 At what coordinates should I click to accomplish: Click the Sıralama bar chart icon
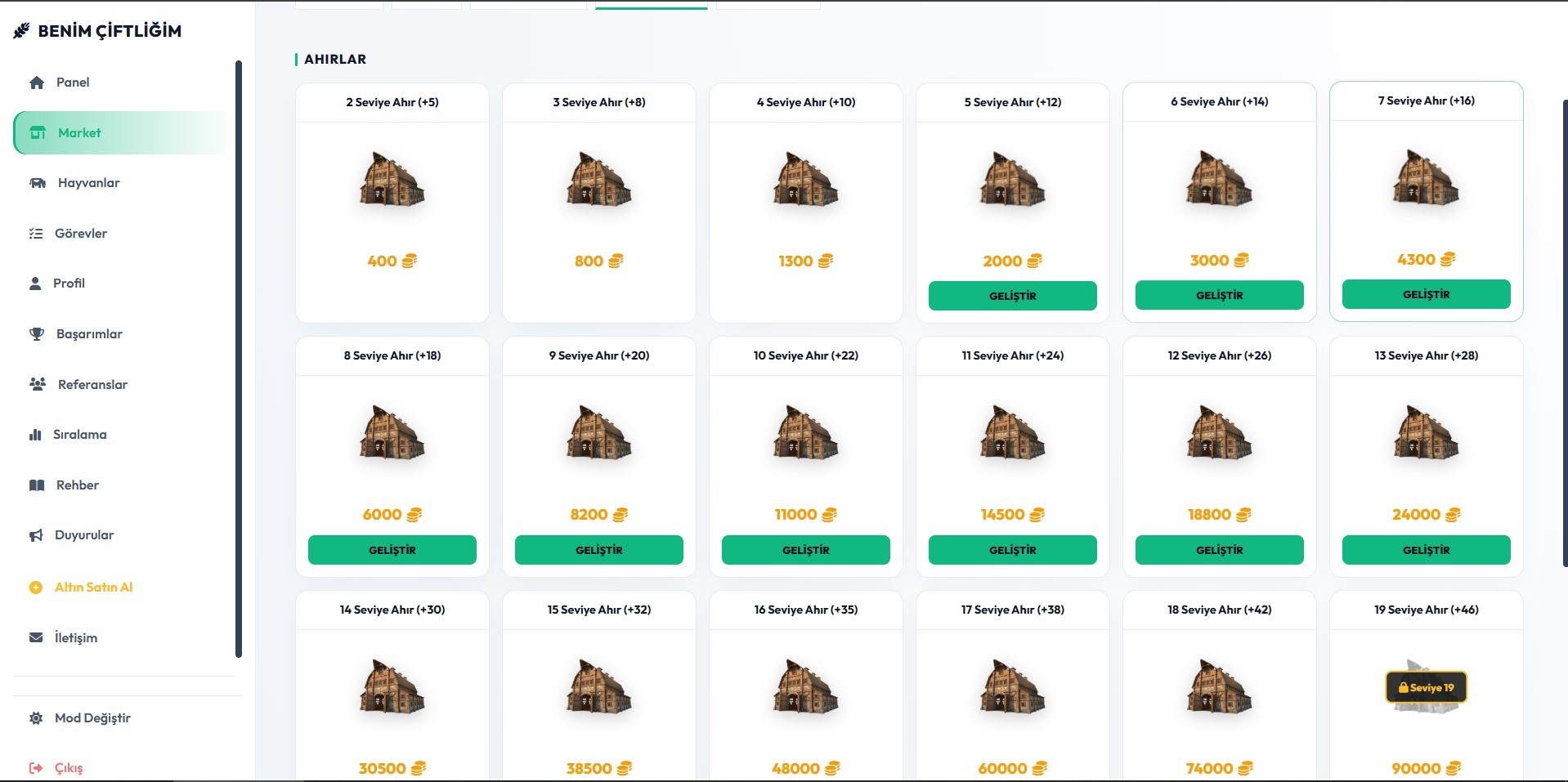pyautogui.click(x=35, y=435)
